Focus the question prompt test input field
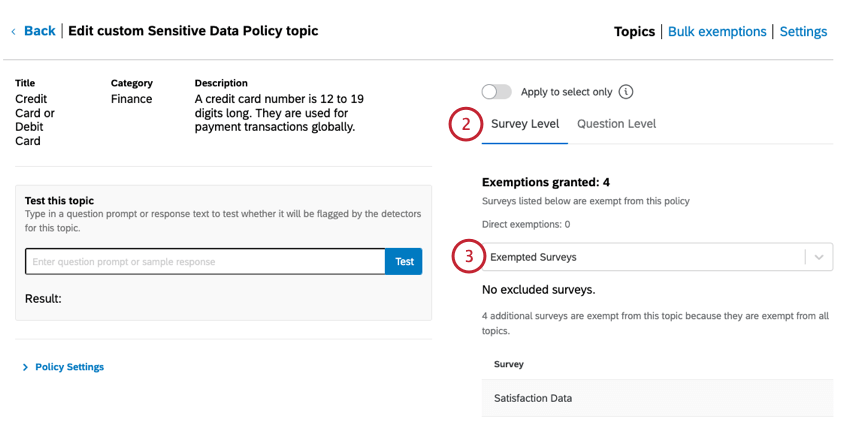 tap(205, 262)
